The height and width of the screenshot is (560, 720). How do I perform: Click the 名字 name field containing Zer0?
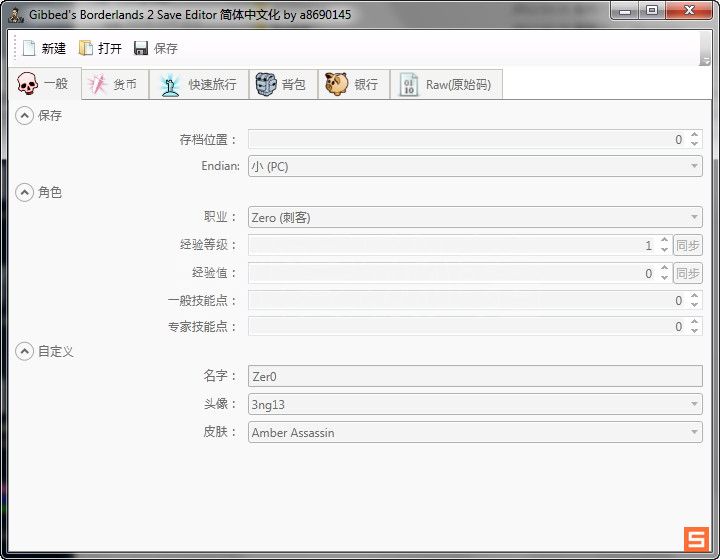pyautogui.click(x=475, y=376)
